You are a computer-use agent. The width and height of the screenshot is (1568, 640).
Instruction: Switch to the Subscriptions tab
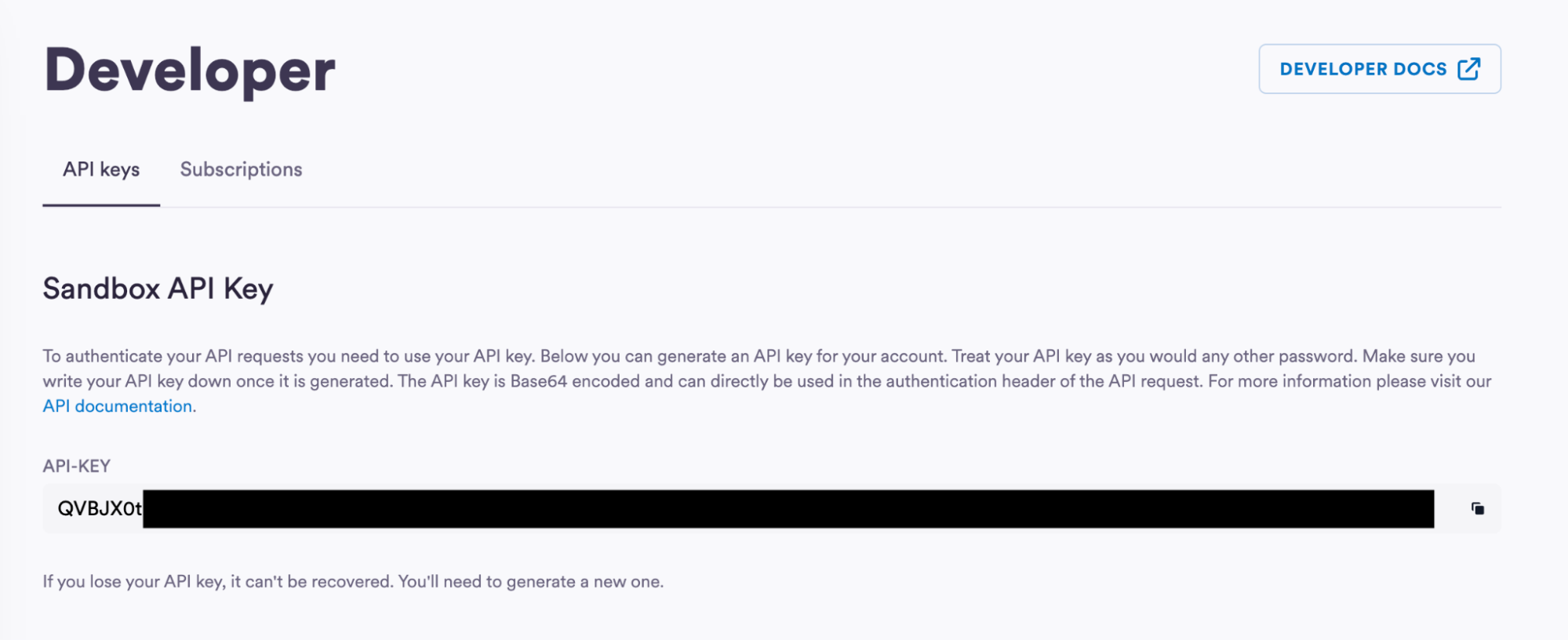tap(241, 169)
